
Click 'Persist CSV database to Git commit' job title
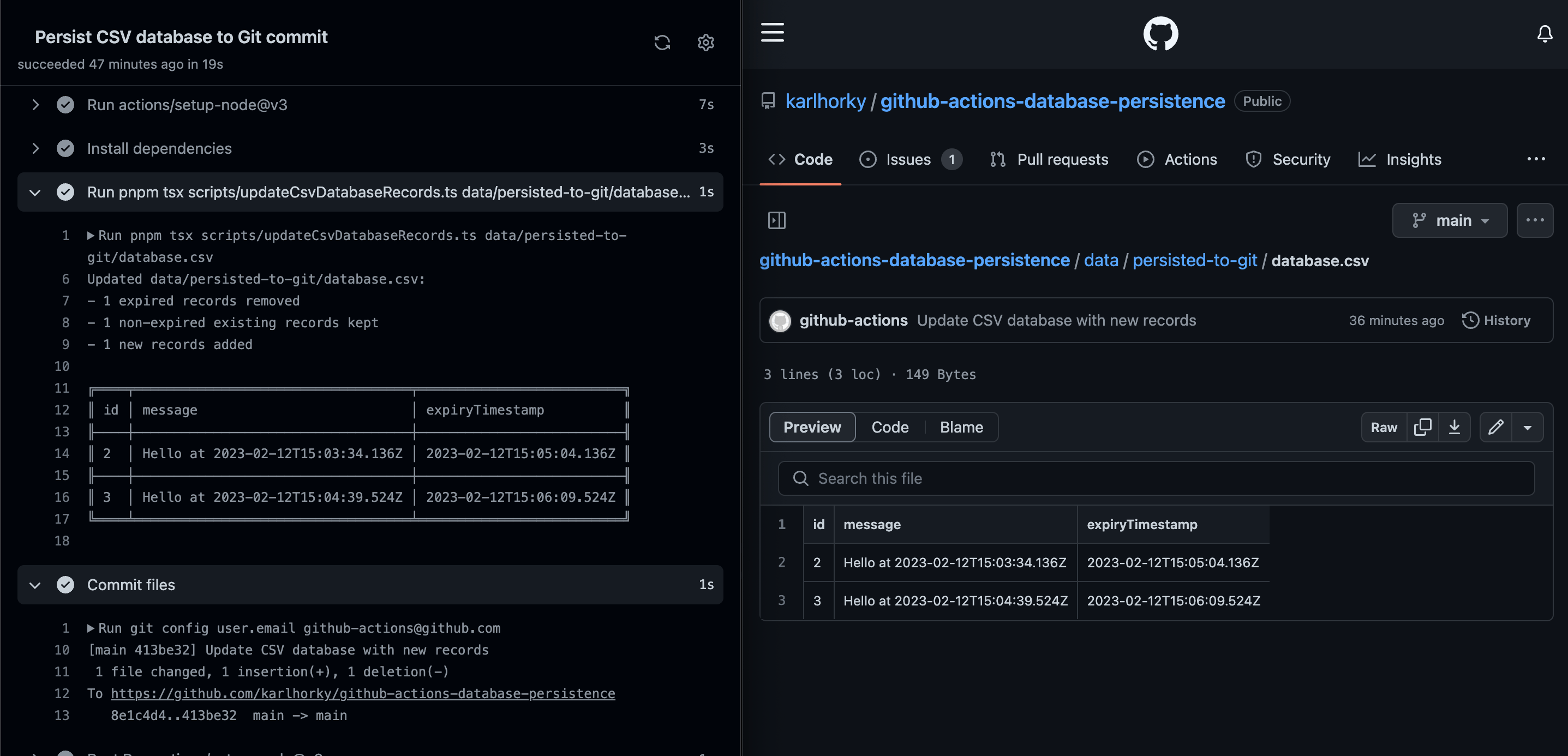pos(181,37)
